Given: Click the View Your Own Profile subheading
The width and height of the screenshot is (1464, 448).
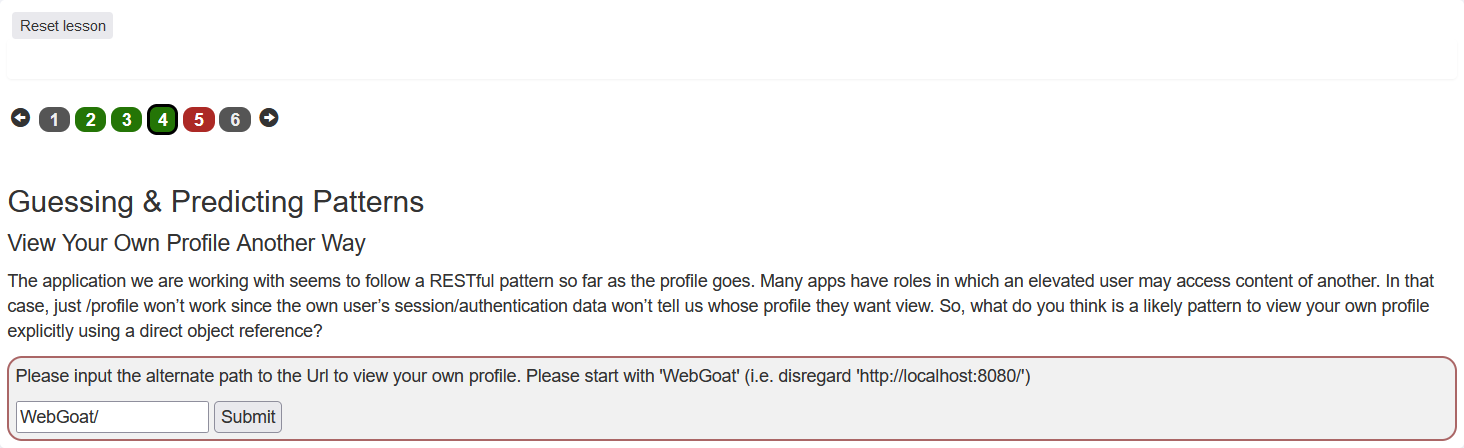Looking at the screenshot, I should [186, 243].
